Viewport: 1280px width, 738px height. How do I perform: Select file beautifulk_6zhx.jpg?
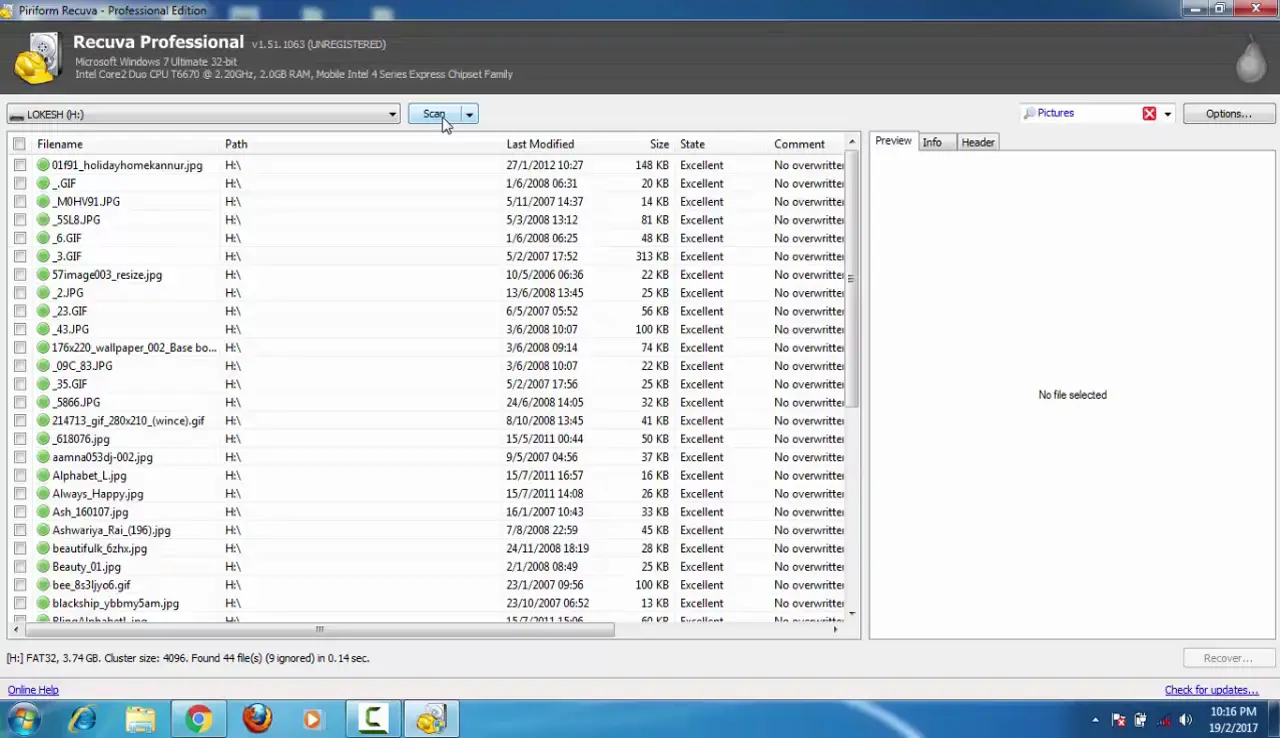pos(99,549)
